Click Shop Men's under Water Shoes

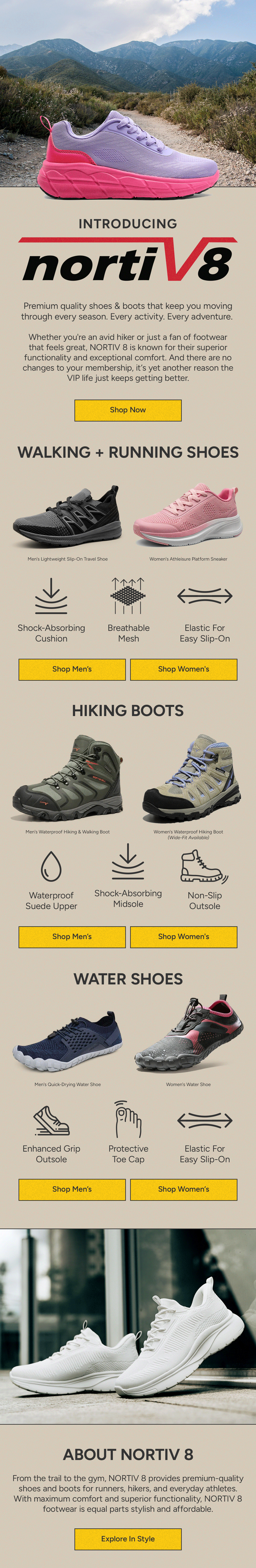point(72,1189)
